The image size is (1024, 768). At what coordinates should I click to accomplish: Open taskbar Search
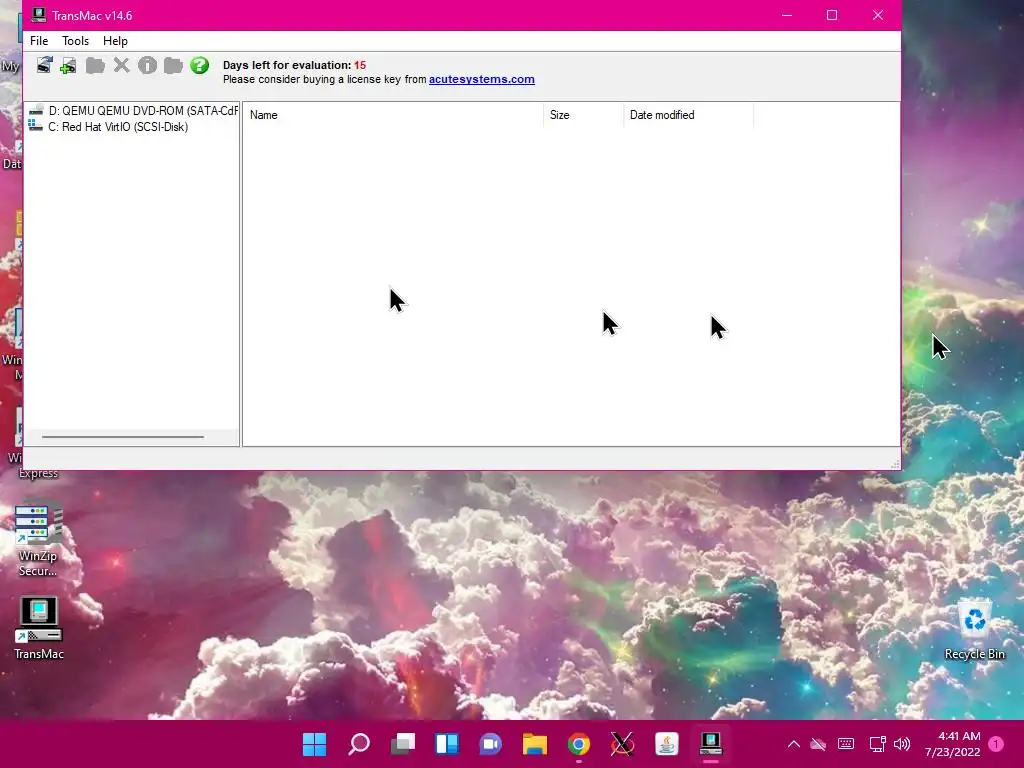click(359, 744)
